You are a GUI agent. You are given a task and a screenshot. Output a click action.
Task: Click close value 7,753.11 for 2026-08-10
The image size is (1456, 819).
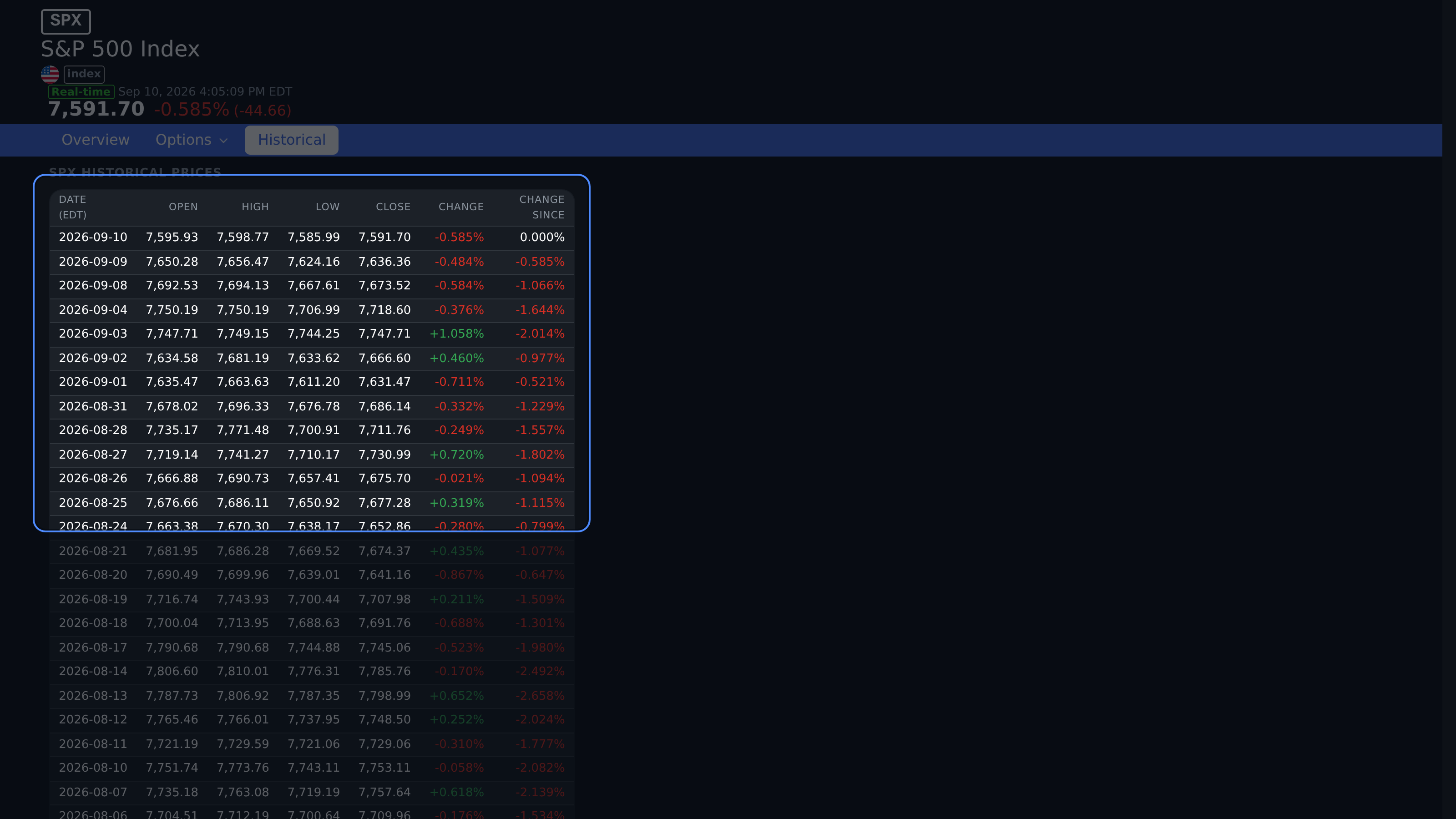click(384, 768)
